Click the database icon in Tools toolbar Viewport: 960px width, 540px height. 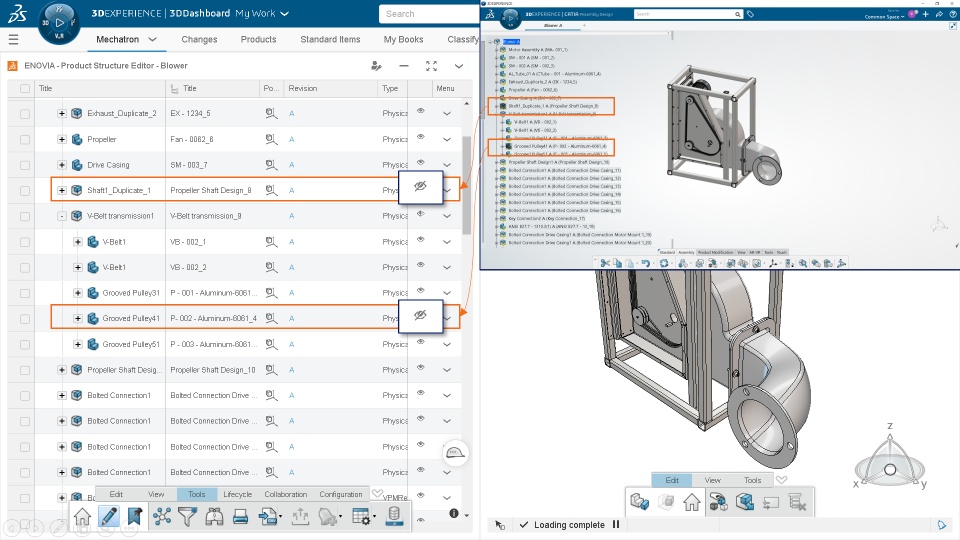pyautogui.click(x=394, y=516)
